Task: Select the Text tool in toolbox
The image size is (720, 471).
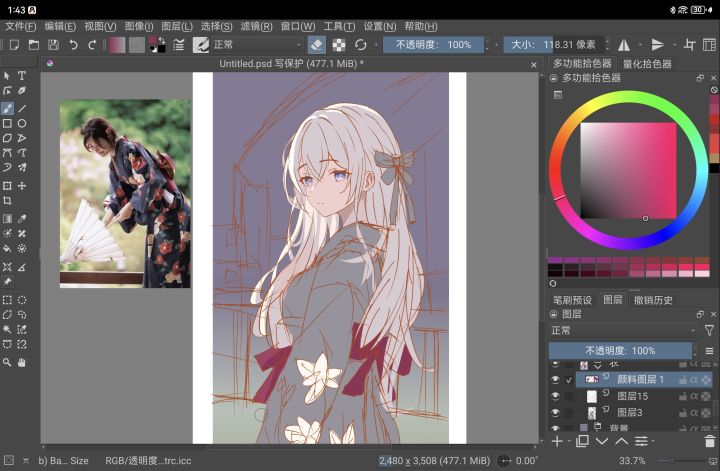Action: click(22, 76)
